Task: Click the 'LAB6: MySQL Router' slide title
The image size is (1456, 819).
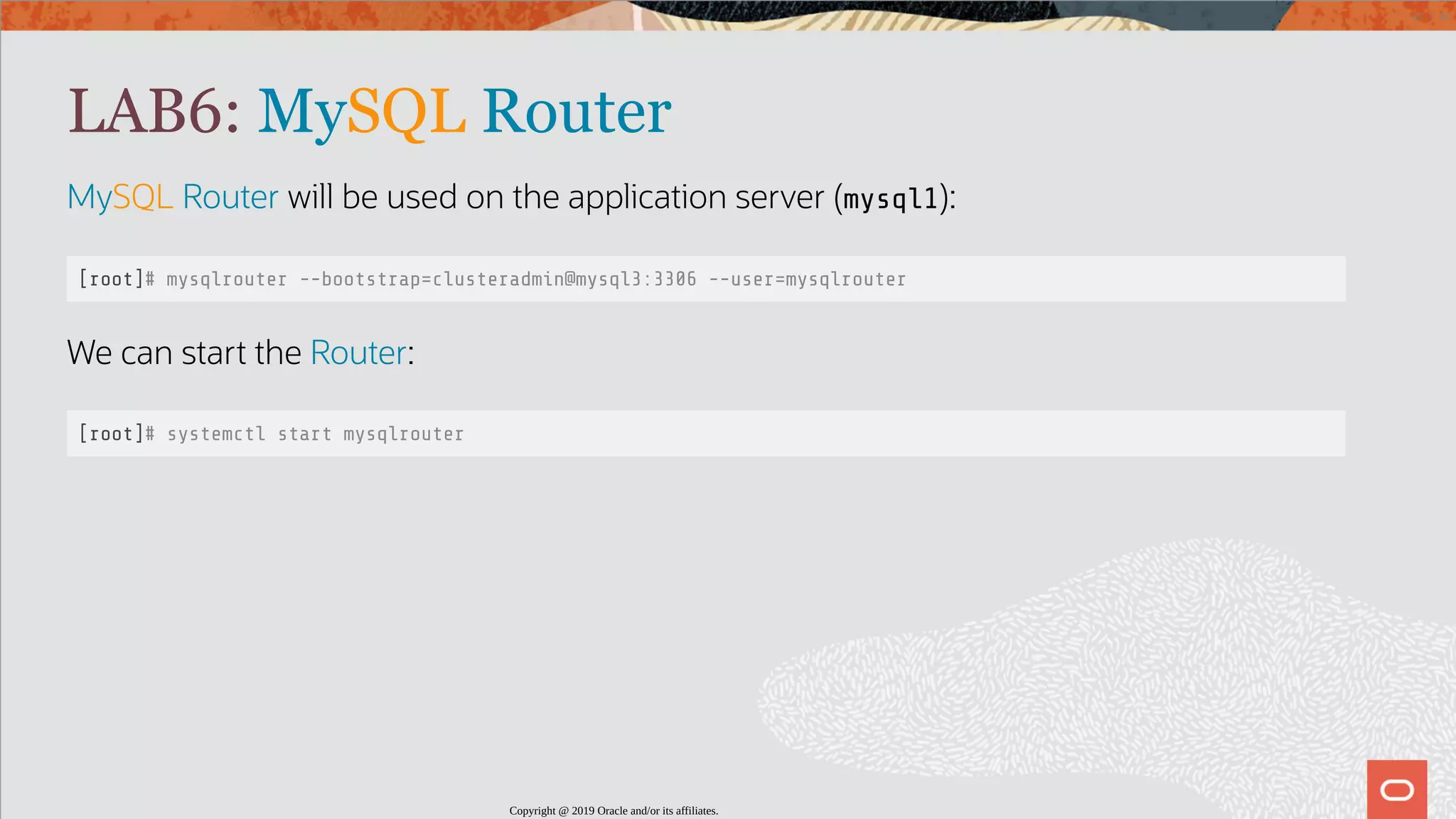Action: point(369,112)
